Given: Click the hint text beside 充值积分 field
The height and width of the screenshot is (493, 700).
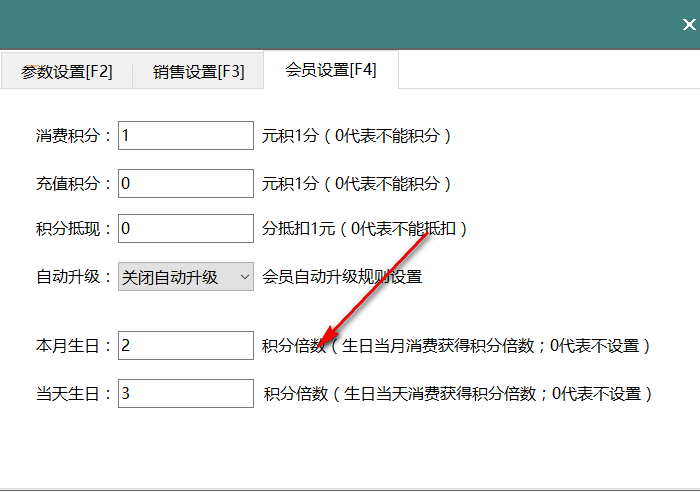Looking at the screenshot, I should pyautogui.click(x=357, y=183).
